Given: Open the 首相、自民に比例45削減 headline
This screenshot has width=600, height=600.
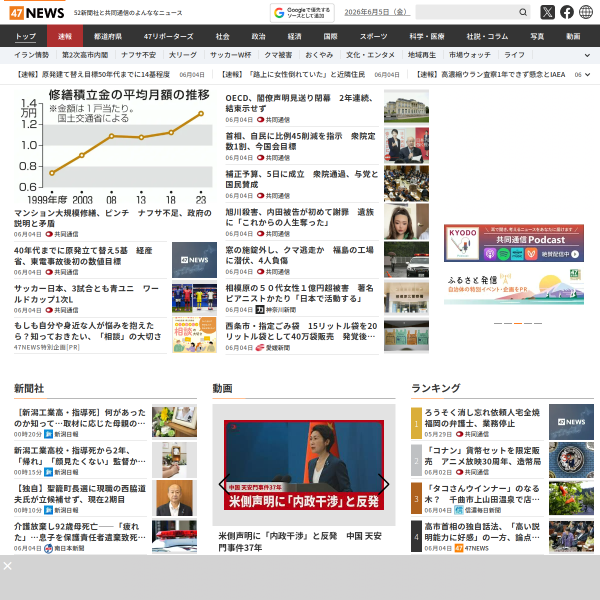Looking at the screenshot, I should click(300, 141).
